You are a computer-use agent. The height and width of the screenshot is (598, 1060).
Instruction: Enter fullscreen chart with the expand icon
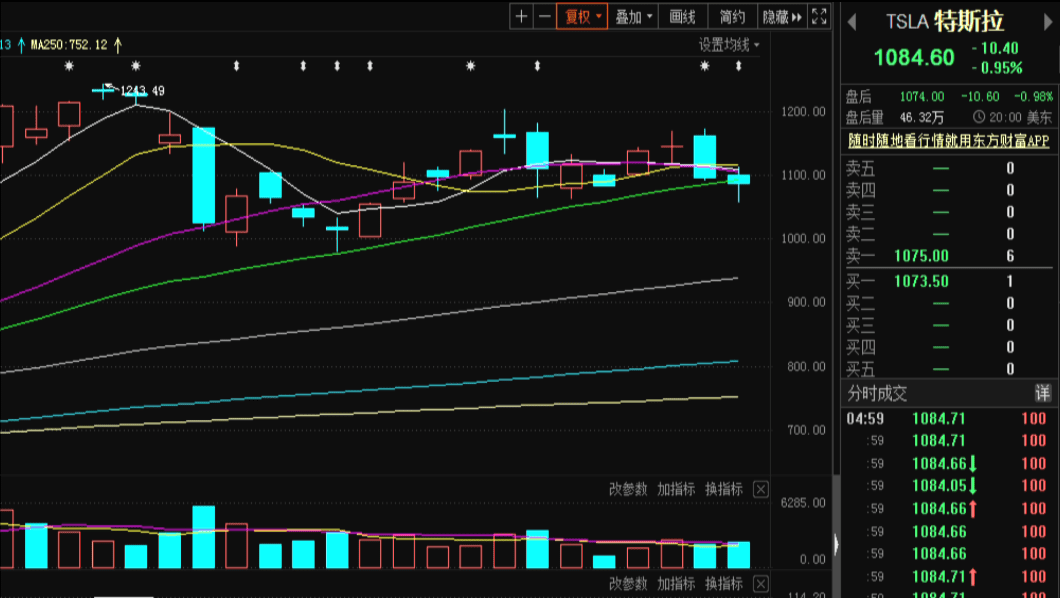[819, 16]
